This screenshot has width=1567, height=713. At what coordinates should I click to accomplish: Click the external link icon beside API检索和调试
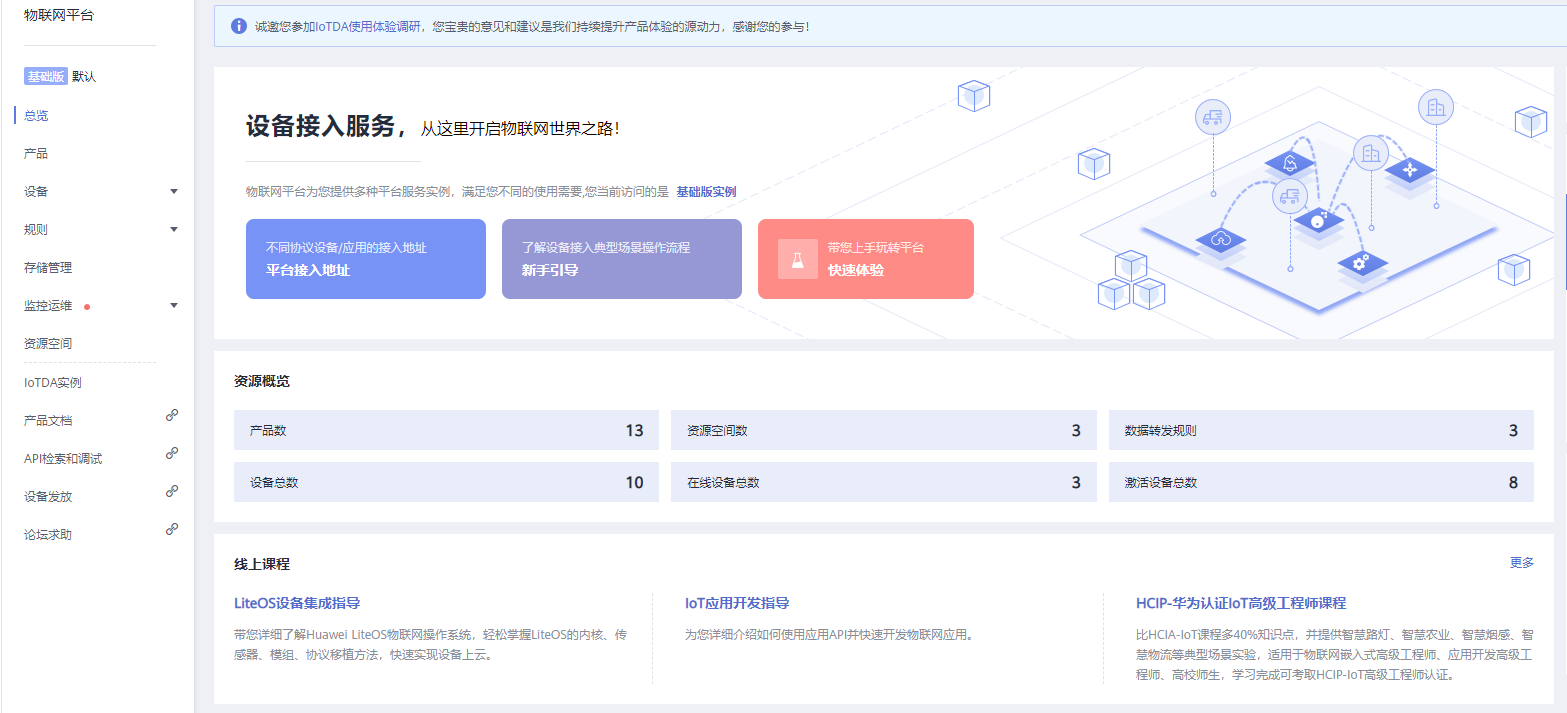(x=172, y=453)
